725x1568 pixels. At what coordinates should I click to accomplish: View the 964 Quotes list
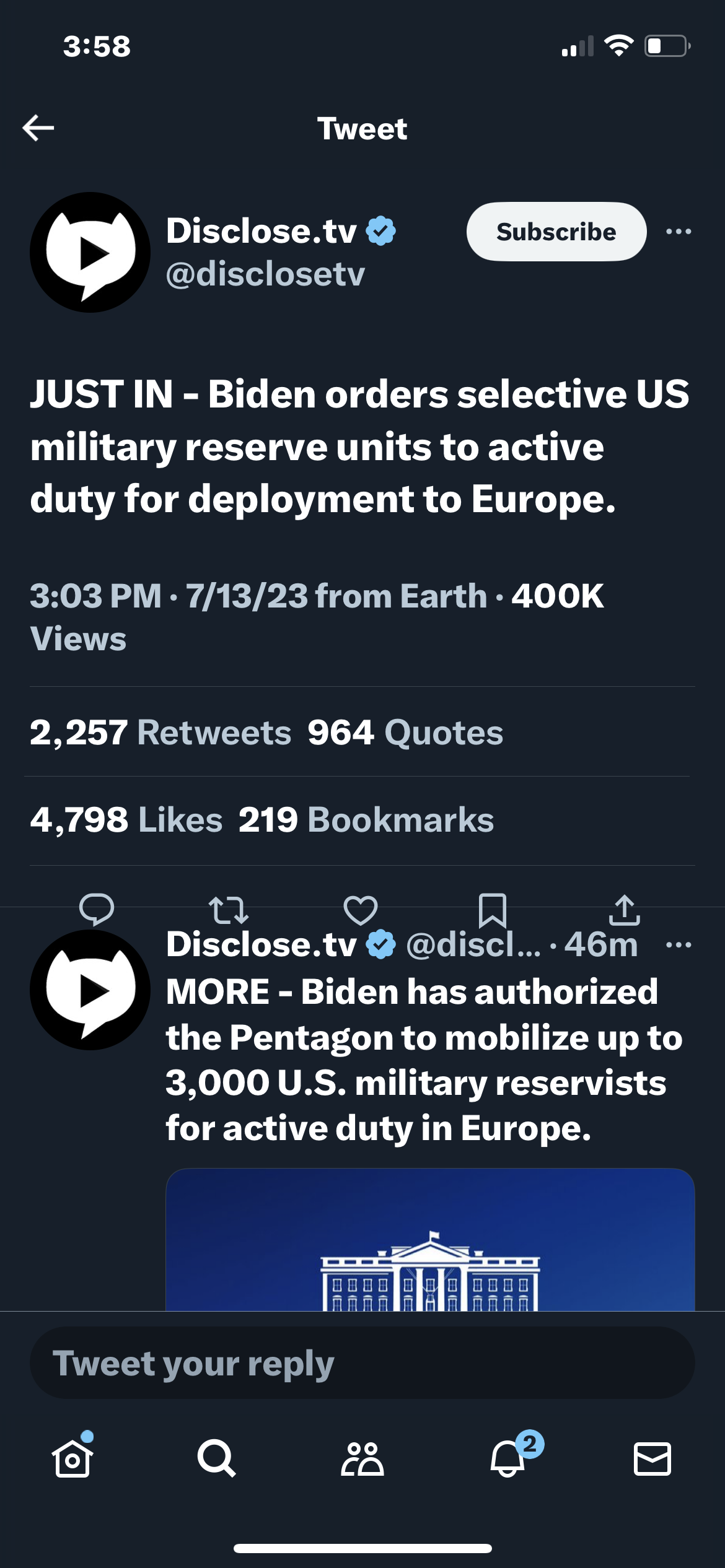click(x=405, y=733)
